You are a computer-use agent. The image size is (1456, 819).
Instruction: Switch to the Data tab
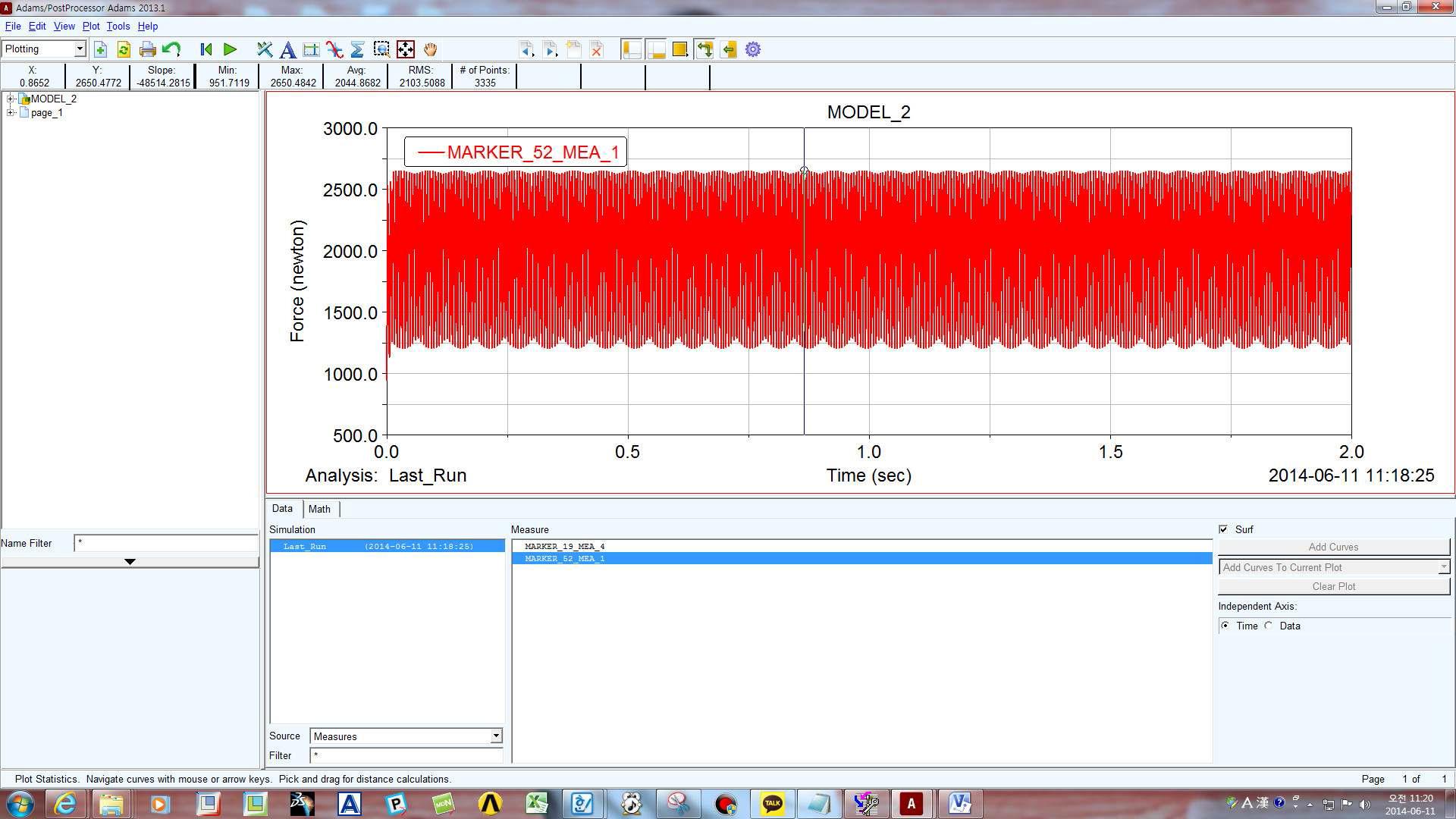282,509
